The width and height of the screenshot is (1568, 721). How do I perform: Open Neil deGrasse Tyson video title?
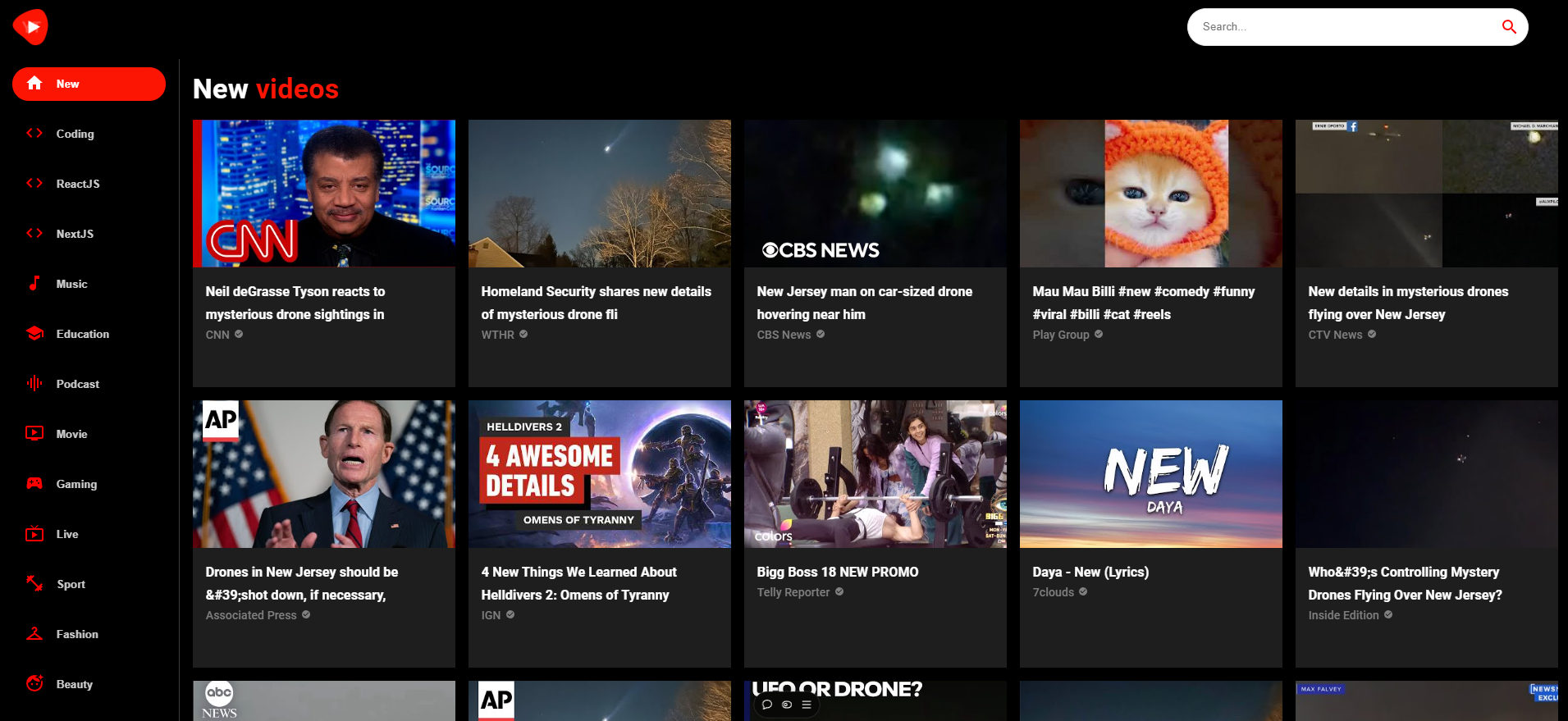pyautogui.click(x=295, y=303)
